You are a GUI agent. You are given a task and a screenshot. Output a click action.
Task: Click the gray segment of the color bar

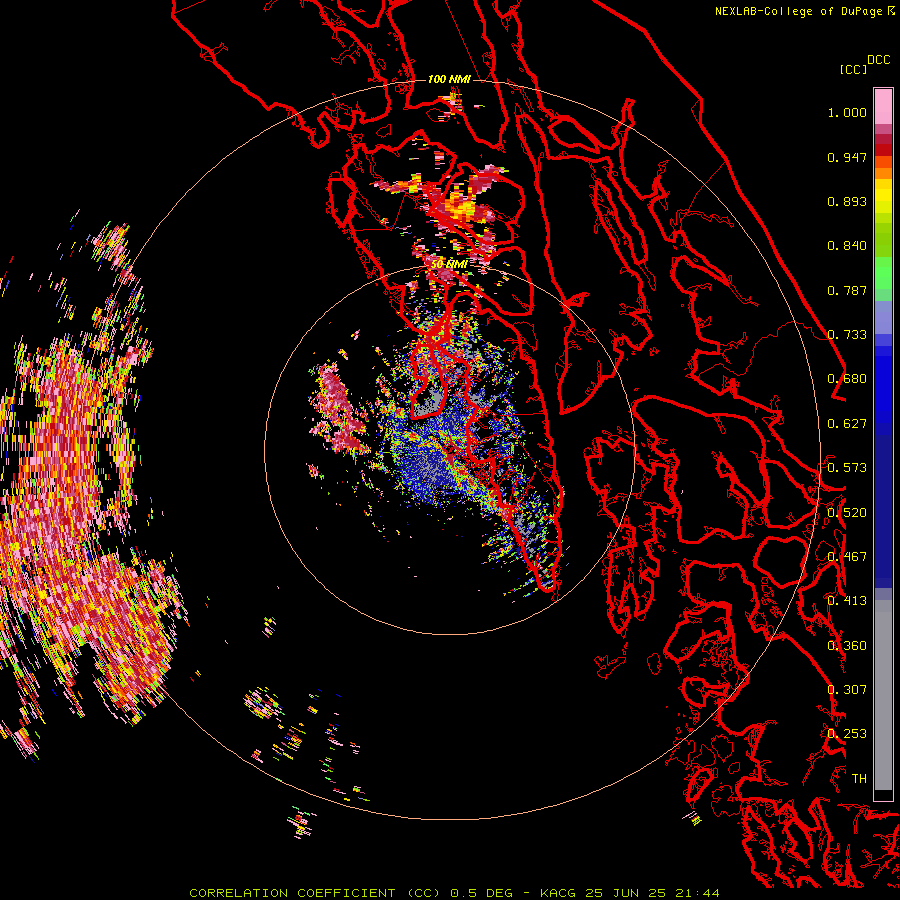(883, 695)
